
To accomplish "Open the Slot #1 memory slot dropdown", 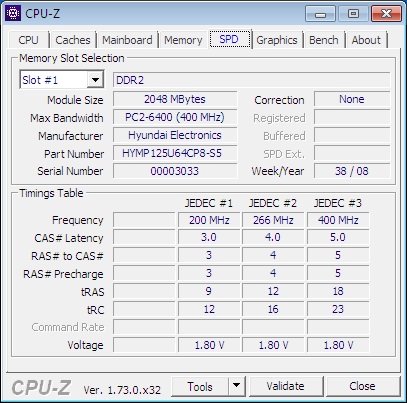I will [x=95, y=80].
